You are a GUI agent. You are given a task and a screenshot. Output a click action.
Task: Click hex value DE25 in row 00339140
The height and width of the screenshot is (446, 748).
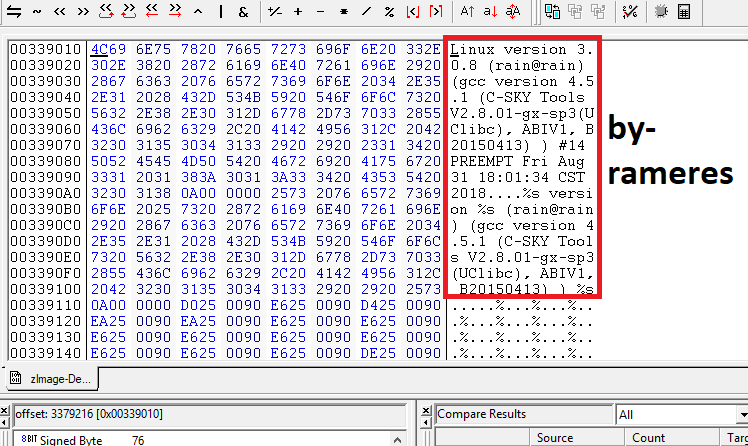pos(378,353)
